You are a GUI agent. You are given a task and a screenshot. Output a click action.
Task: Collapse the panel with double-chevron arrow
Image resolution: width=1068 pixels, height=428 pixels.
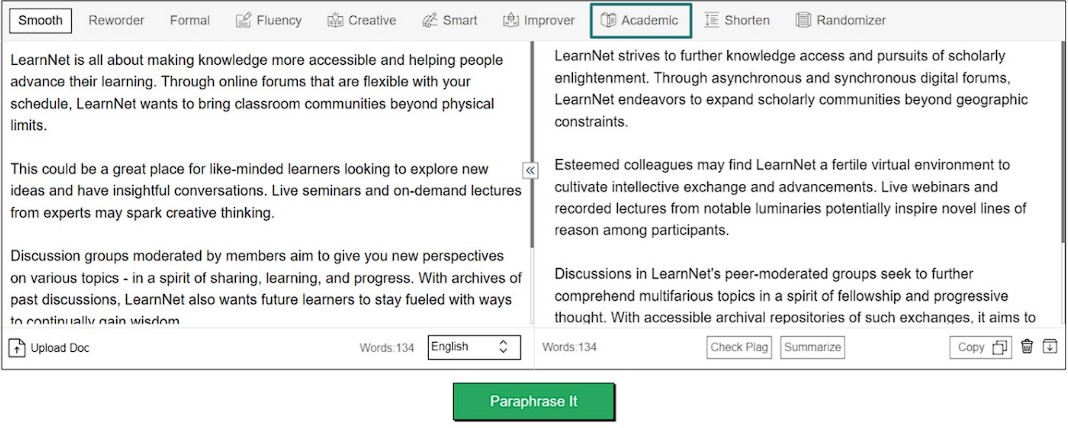tap(530, 171)
